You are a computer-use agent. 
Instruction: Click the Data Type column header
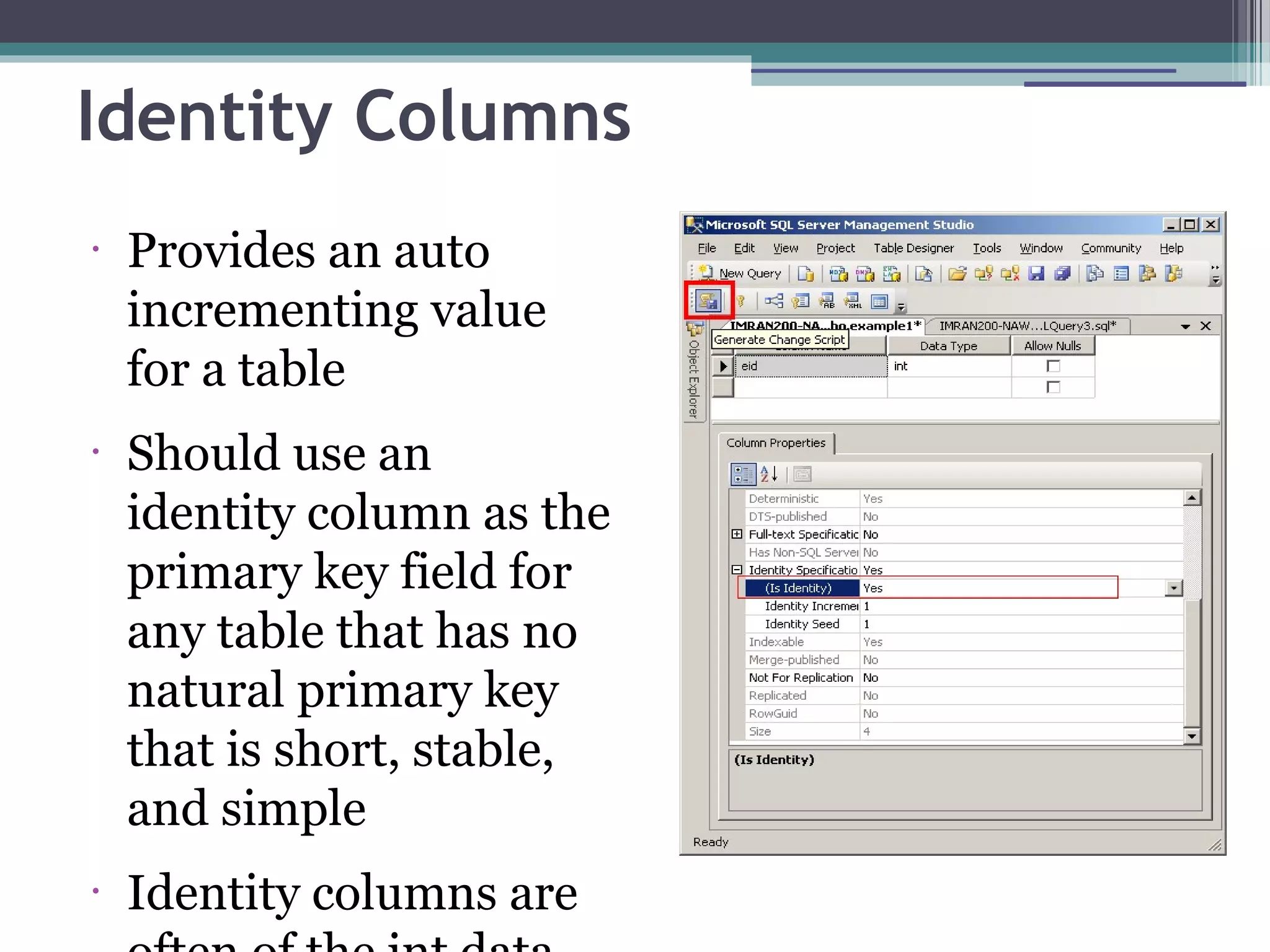pyautogui.click(x=949, y=346)
